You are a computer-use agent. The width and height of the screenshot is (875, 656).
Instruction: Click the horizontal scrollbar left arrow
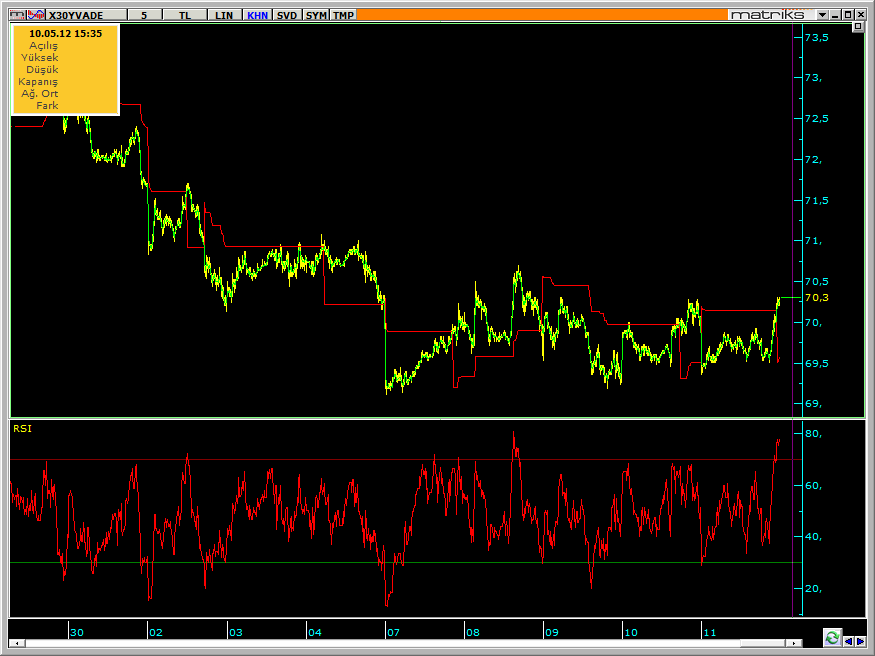coord(17,643)
